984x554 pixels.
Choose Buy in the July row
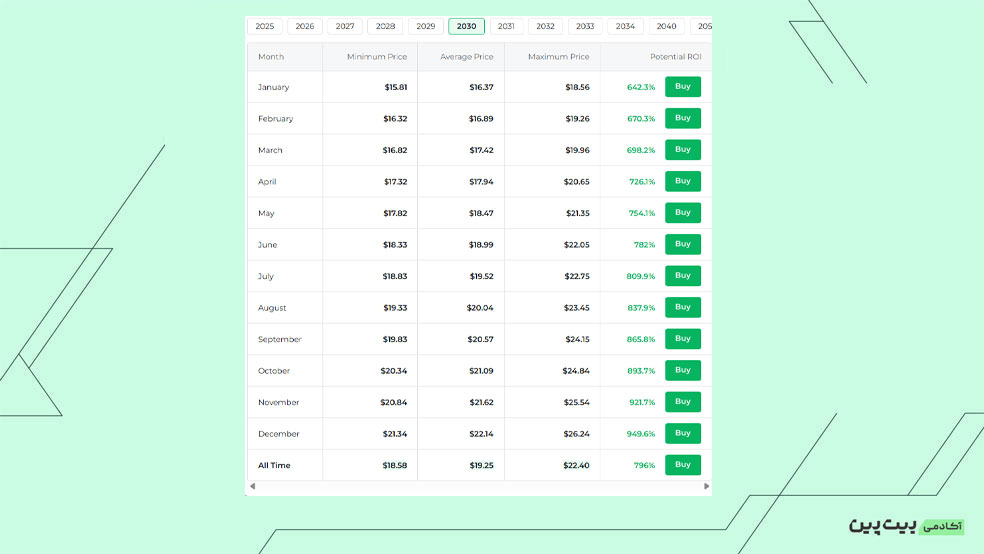pyautogui.click(x=683, y=275)
